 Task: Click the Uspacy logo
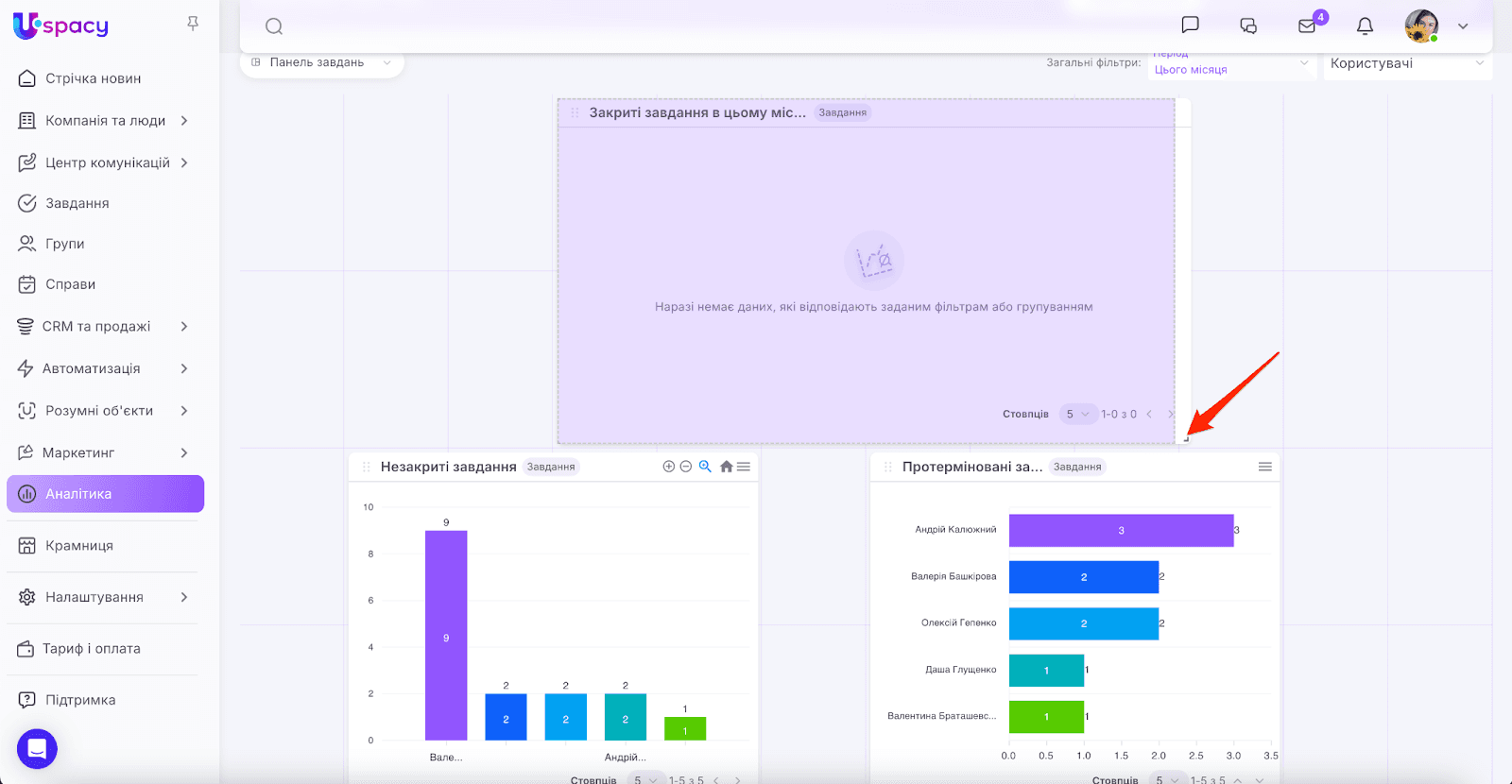tap(61, 26)
